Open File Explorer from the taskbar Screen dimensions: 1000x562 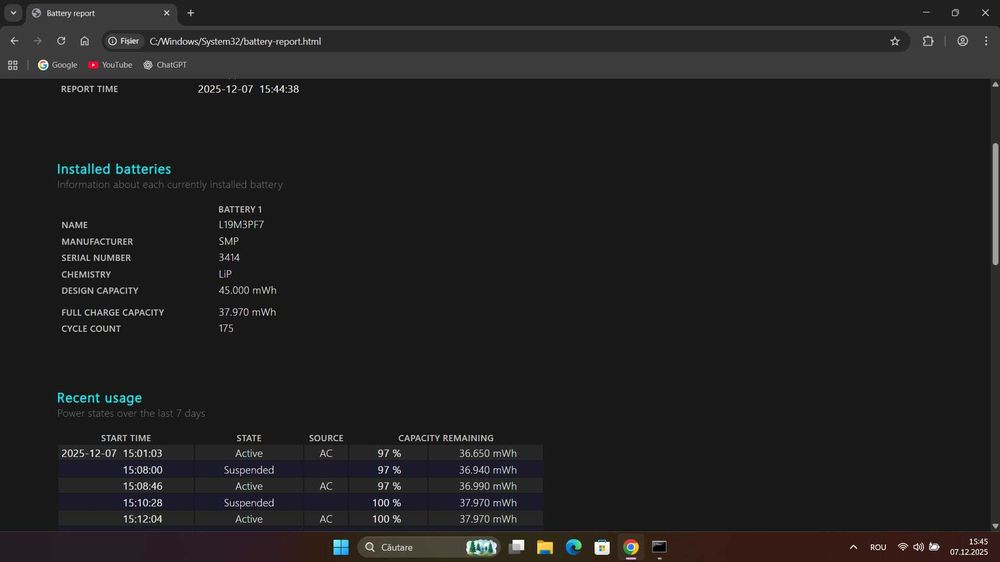[x=545, y=547]
